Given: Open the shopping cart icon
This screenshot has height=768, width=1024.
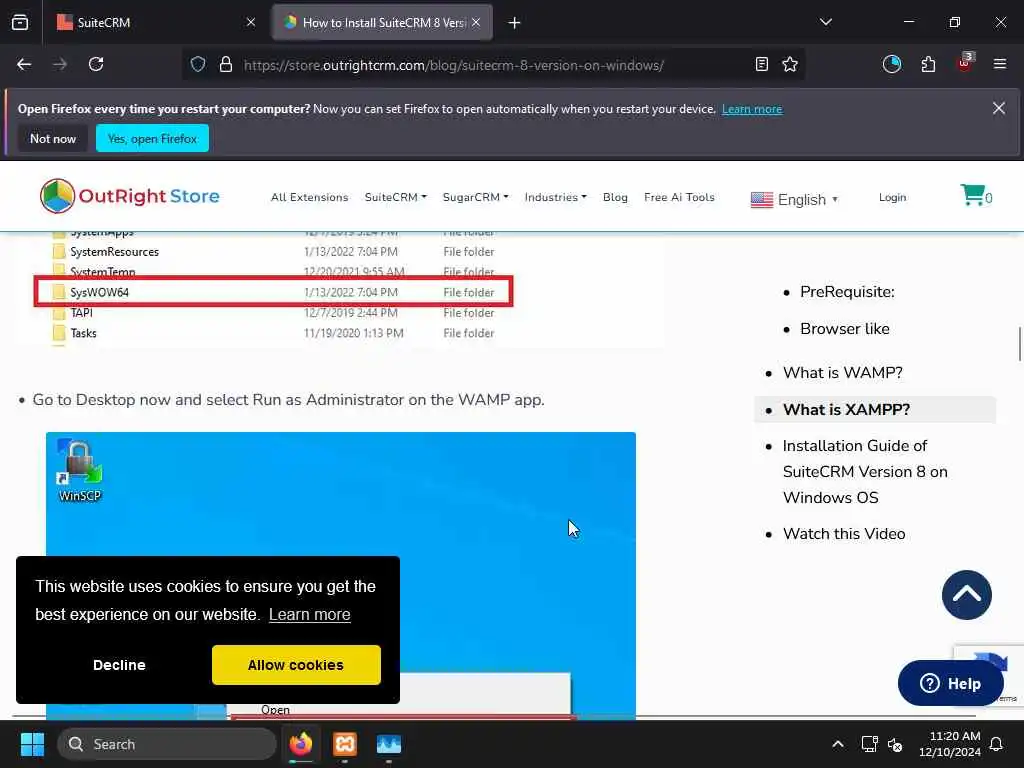Looking at the screenshot, I should (x=976, y=195).
